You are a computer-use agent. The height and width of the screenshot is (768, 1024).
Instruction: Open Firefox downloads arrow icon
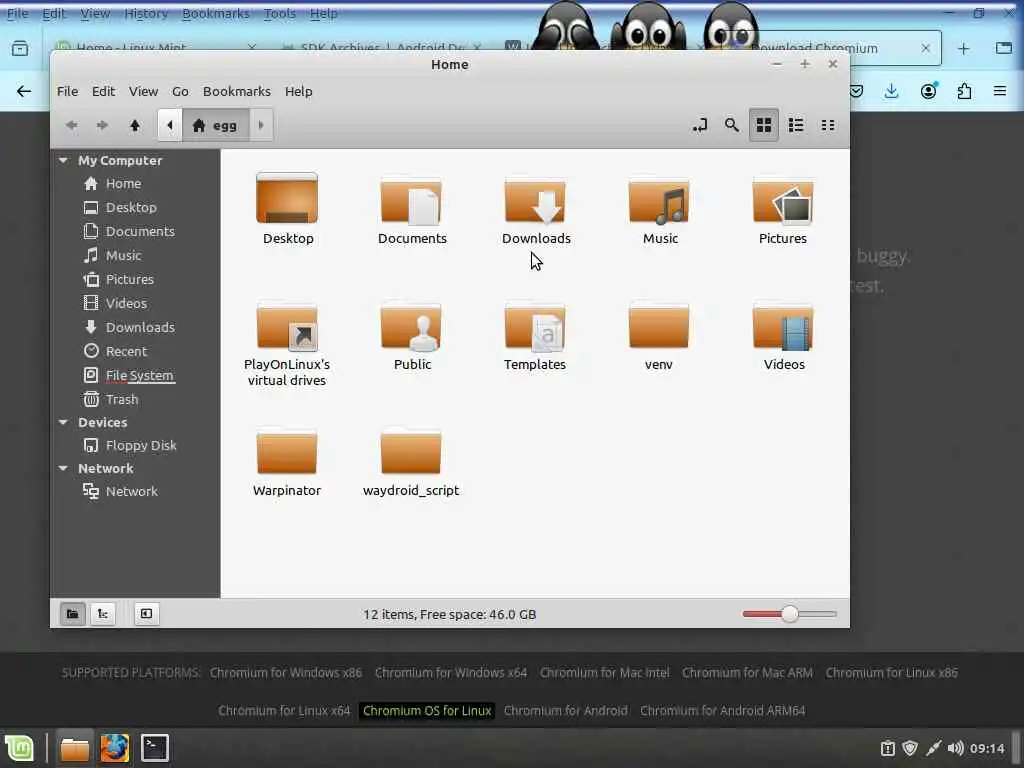[891, 91]
